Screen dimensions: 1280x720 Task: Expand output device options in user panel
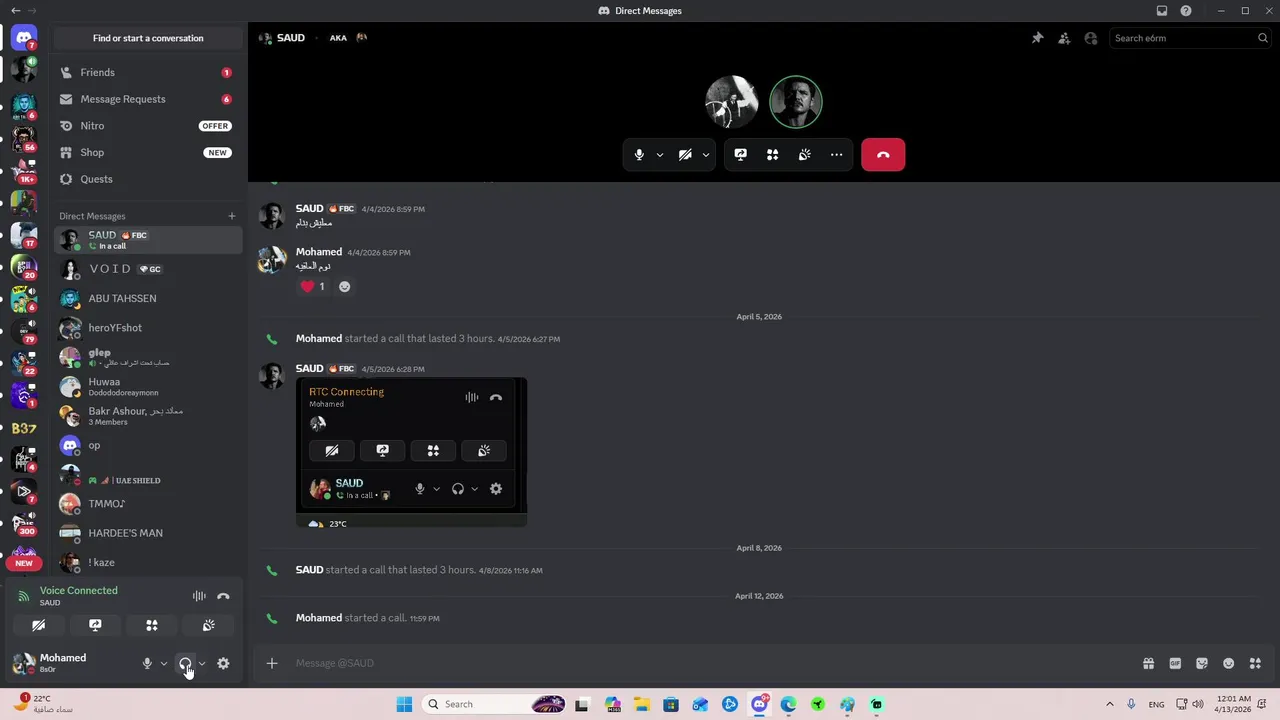(x=202, y=663)
